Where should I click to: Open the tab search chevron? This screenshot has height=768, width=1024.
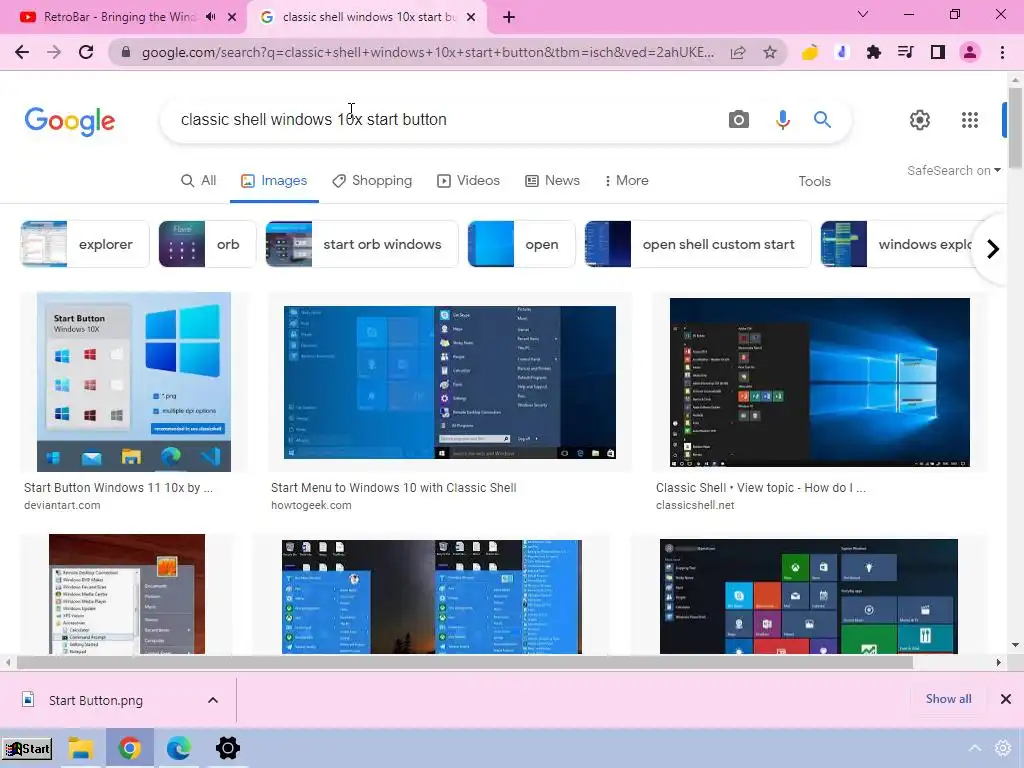tap(863, 14)
